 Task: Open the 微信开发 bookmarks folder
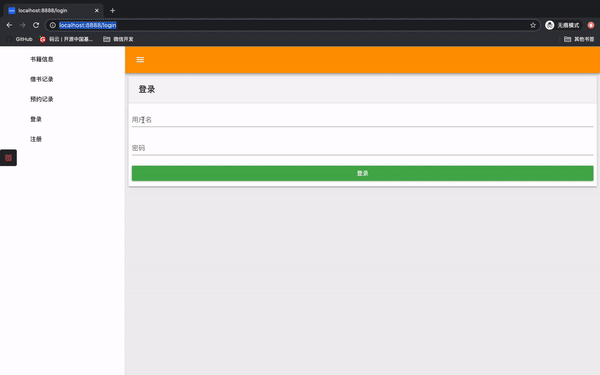pos(118,39)
